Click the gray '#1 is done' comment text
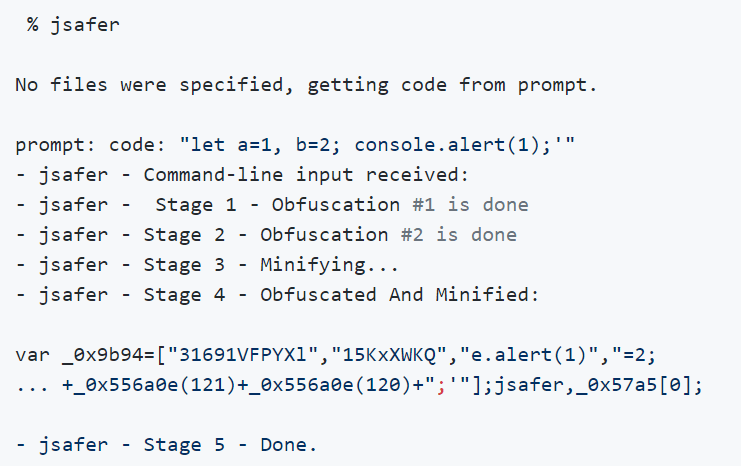 pyautogui.click(x=470, y=205)
